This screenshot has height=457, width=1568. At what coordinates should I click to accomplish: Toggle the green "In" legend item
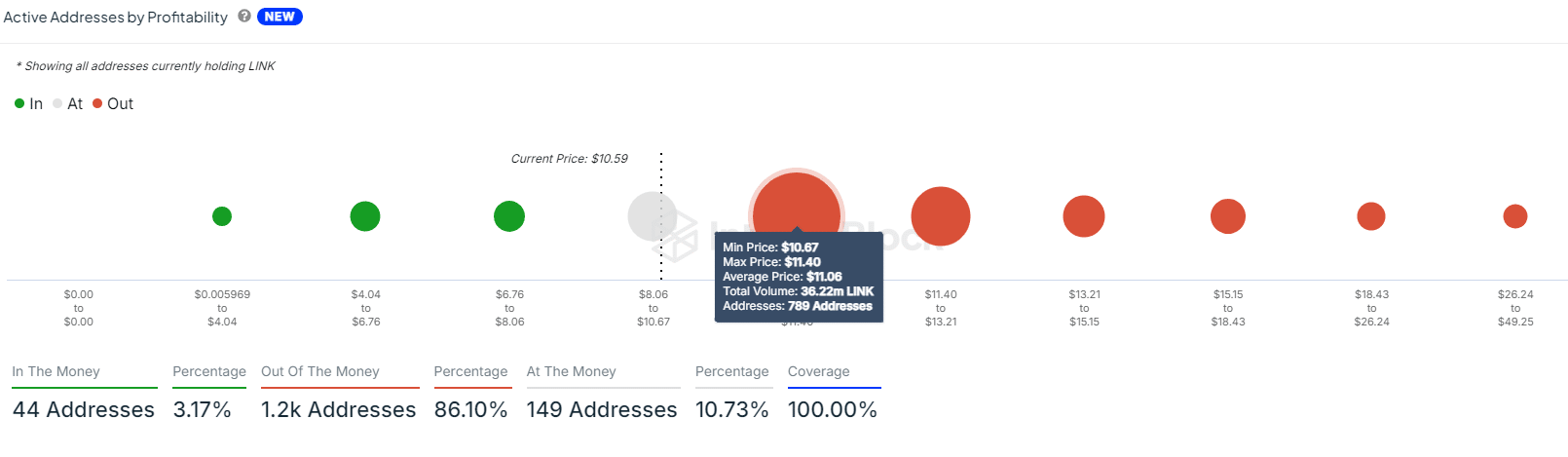29,104
